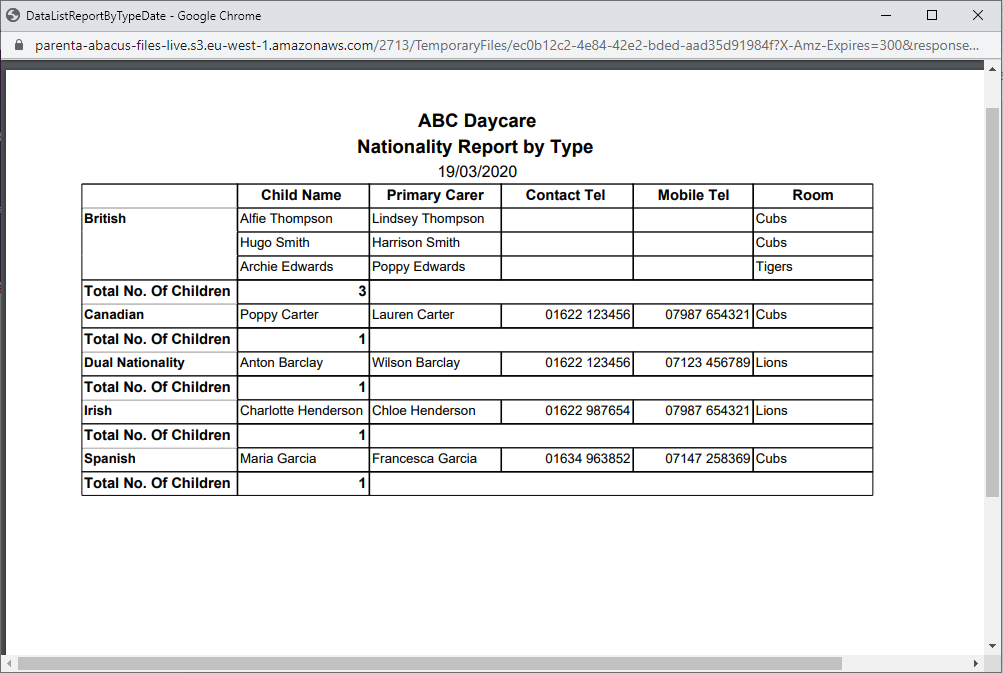Click the horizontal scrollbar right arrow
This screenshot has height=673, width=1003.
[975, 663]
